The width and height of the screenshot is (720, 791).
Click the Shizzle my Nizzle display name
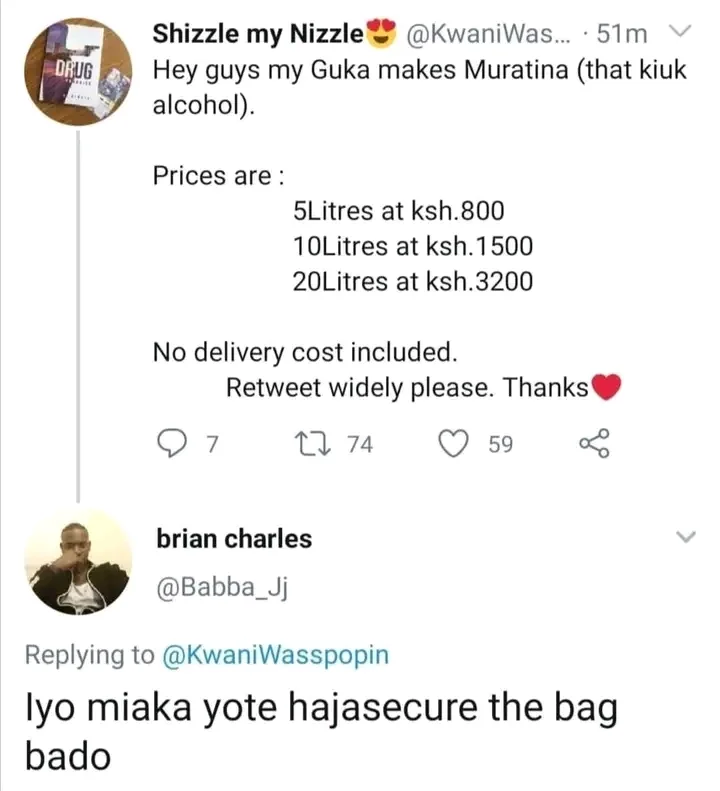(258, 34)
